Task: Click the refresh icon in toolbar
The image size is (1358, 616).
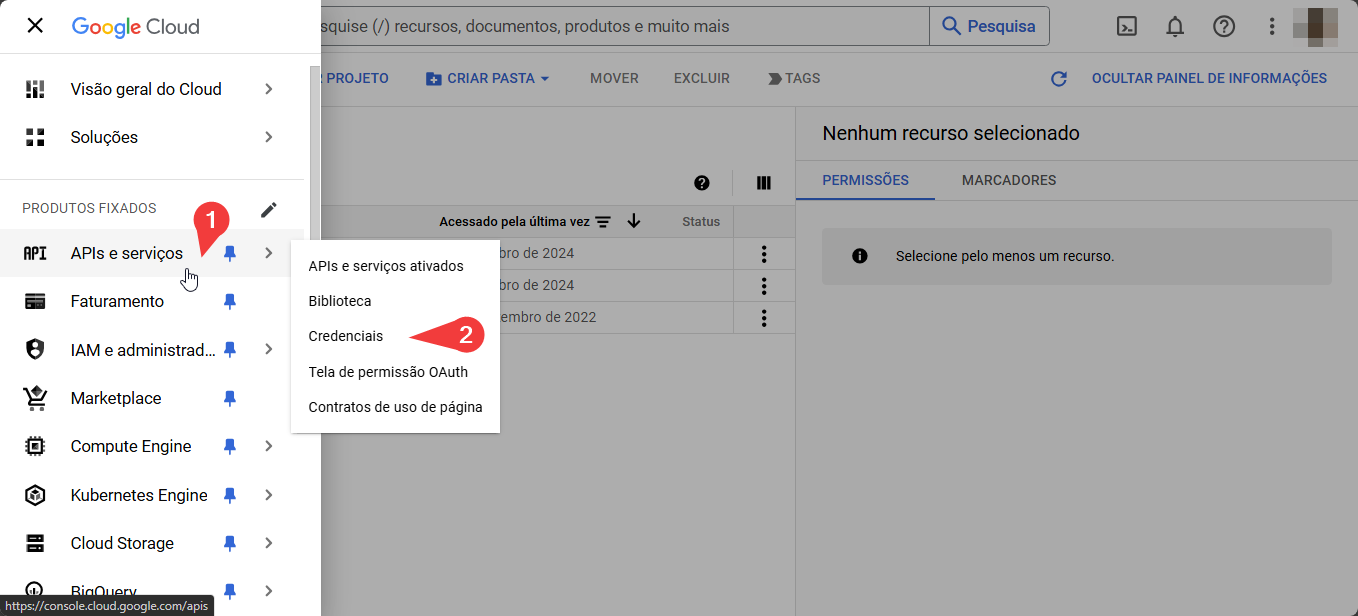Action: pos(1059,79)
